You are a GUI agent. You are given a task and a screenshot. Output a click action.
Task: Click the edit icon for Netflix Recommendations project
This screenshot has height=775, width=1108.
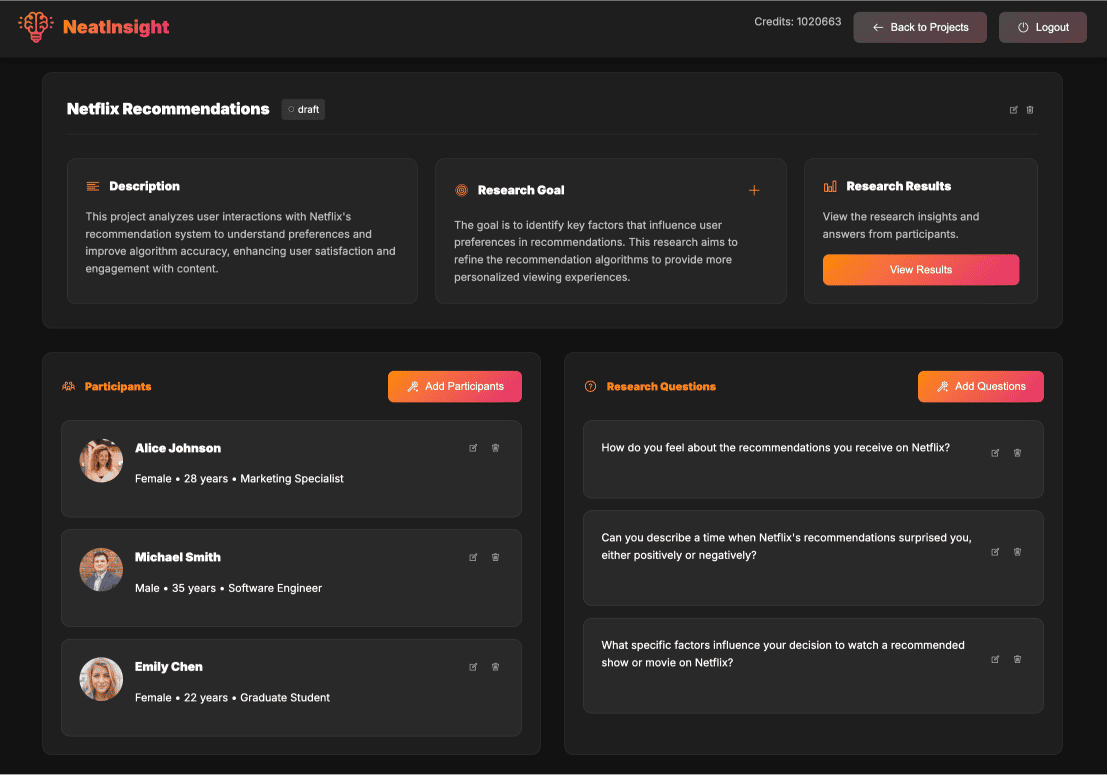click(1013, 110)
